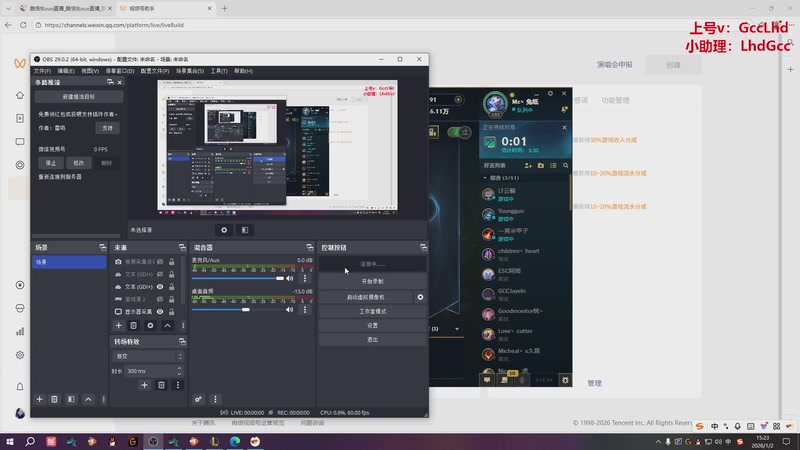Viewport: 800px width, 450px height.
Task: Move source up with arrow icon
Action: coord(167,326)
